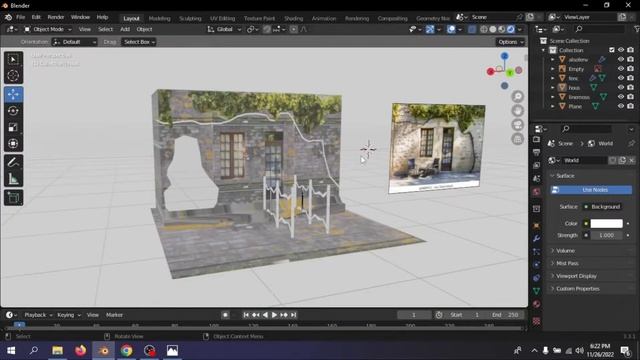Select rendered viewport shading
The image size is (640, 360).
(x=511, y=29)
